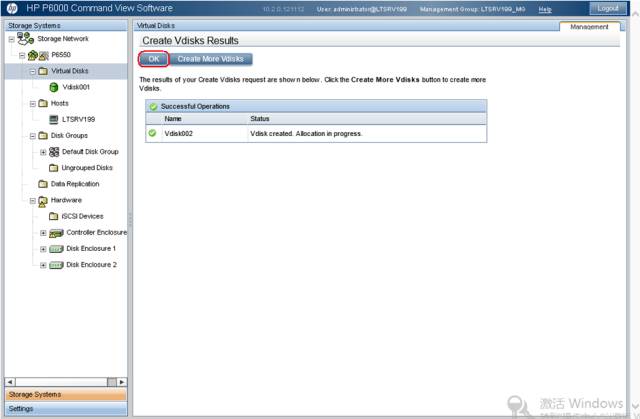
Task: Click the Disk Groups folder icon
Action: tap(43, 135)
